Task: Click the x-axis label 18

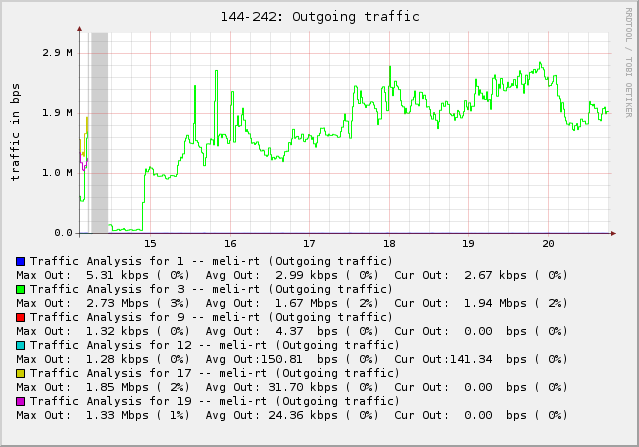Action: click(389, 243)
